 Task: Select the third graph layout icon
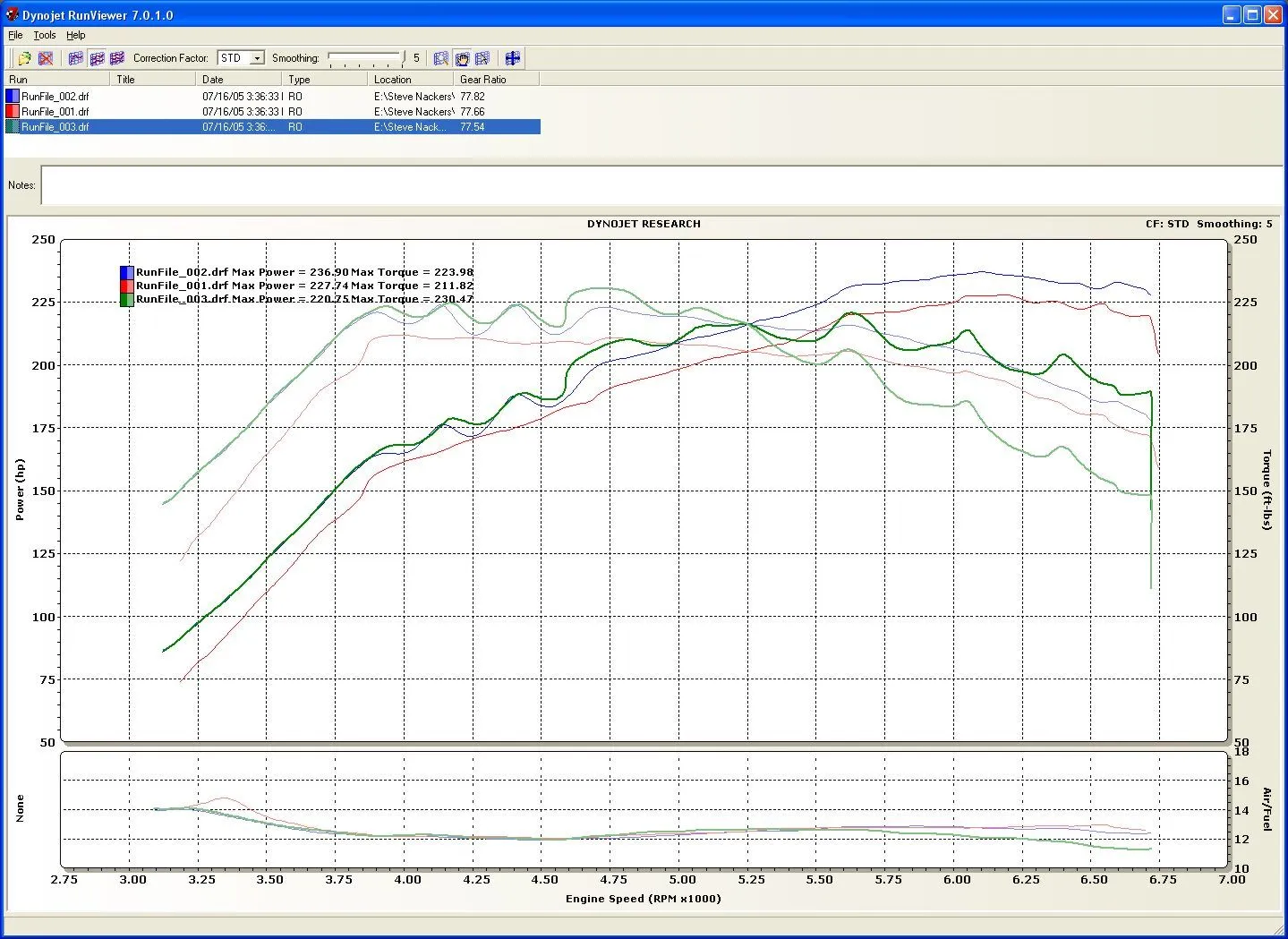tap(117, 58)
